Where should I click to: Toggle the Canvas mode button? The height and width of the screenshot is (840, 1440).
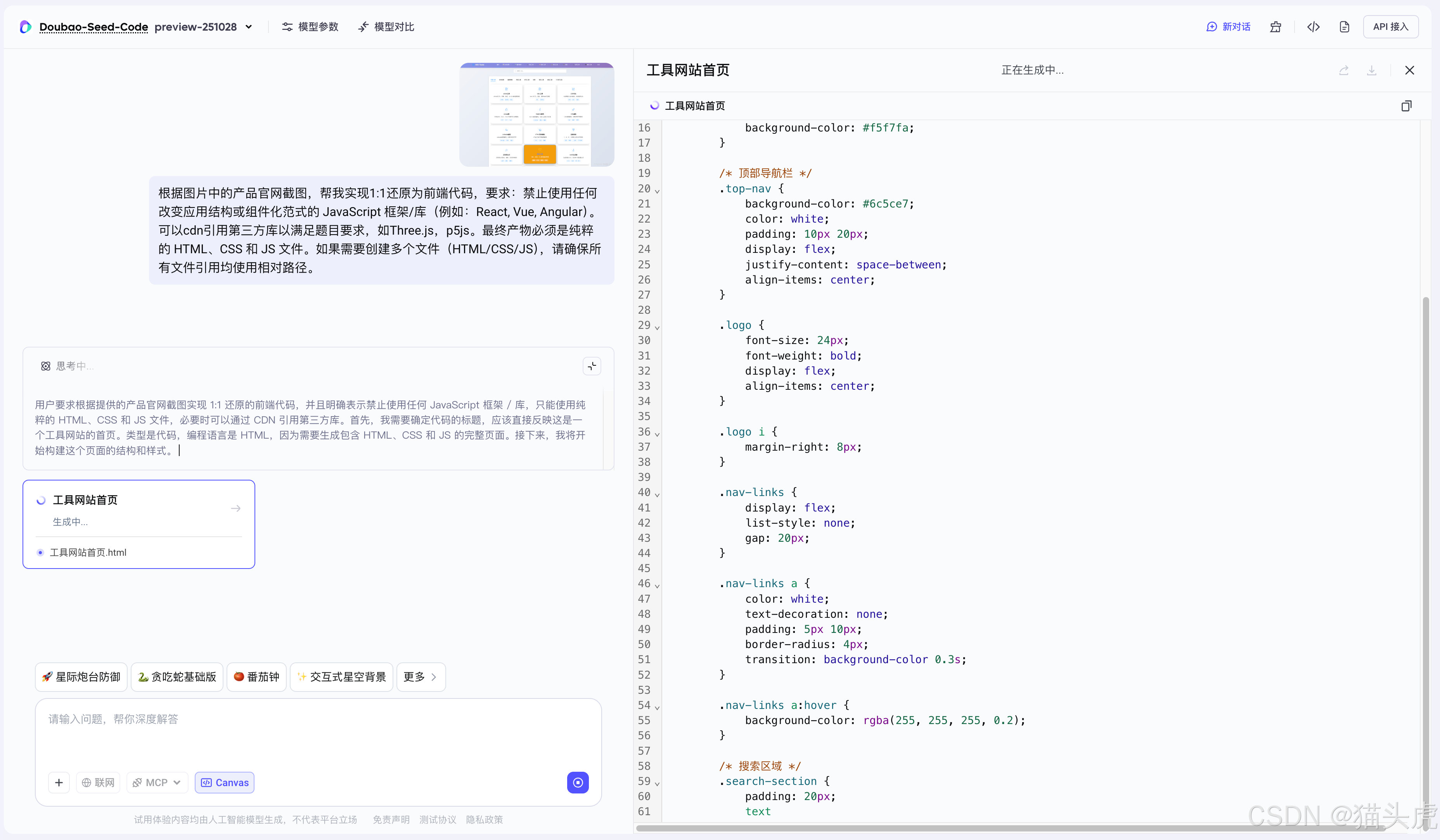(225, 782)
